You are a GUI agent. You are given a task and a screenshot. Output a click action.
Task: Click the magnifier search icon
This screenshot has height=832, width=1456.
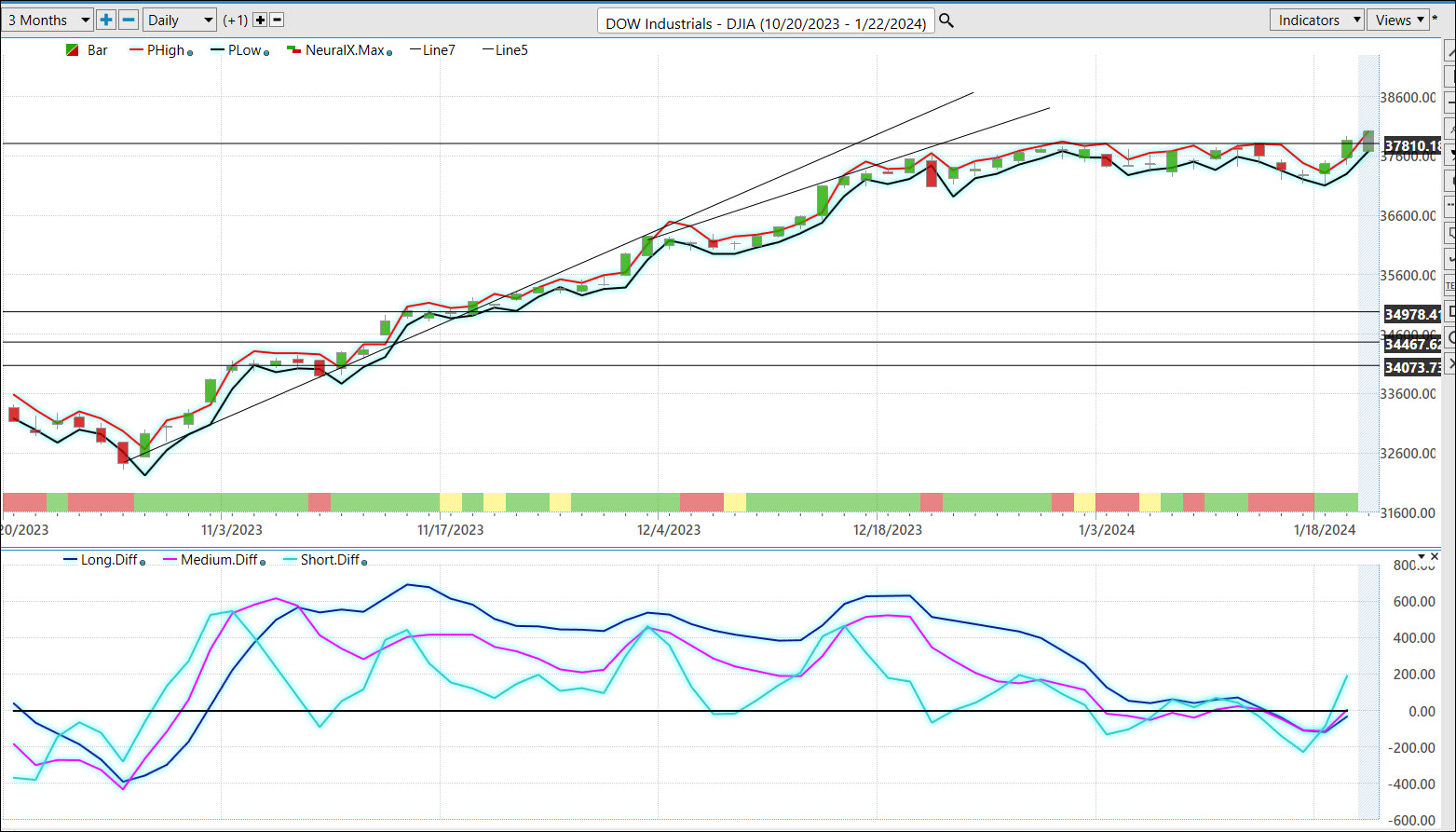tap(946, 20)
